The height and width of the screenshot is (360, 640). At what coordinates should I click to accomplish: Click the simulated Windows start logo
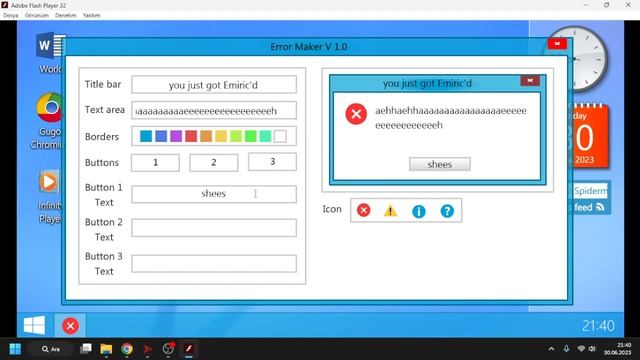(35, 325)
